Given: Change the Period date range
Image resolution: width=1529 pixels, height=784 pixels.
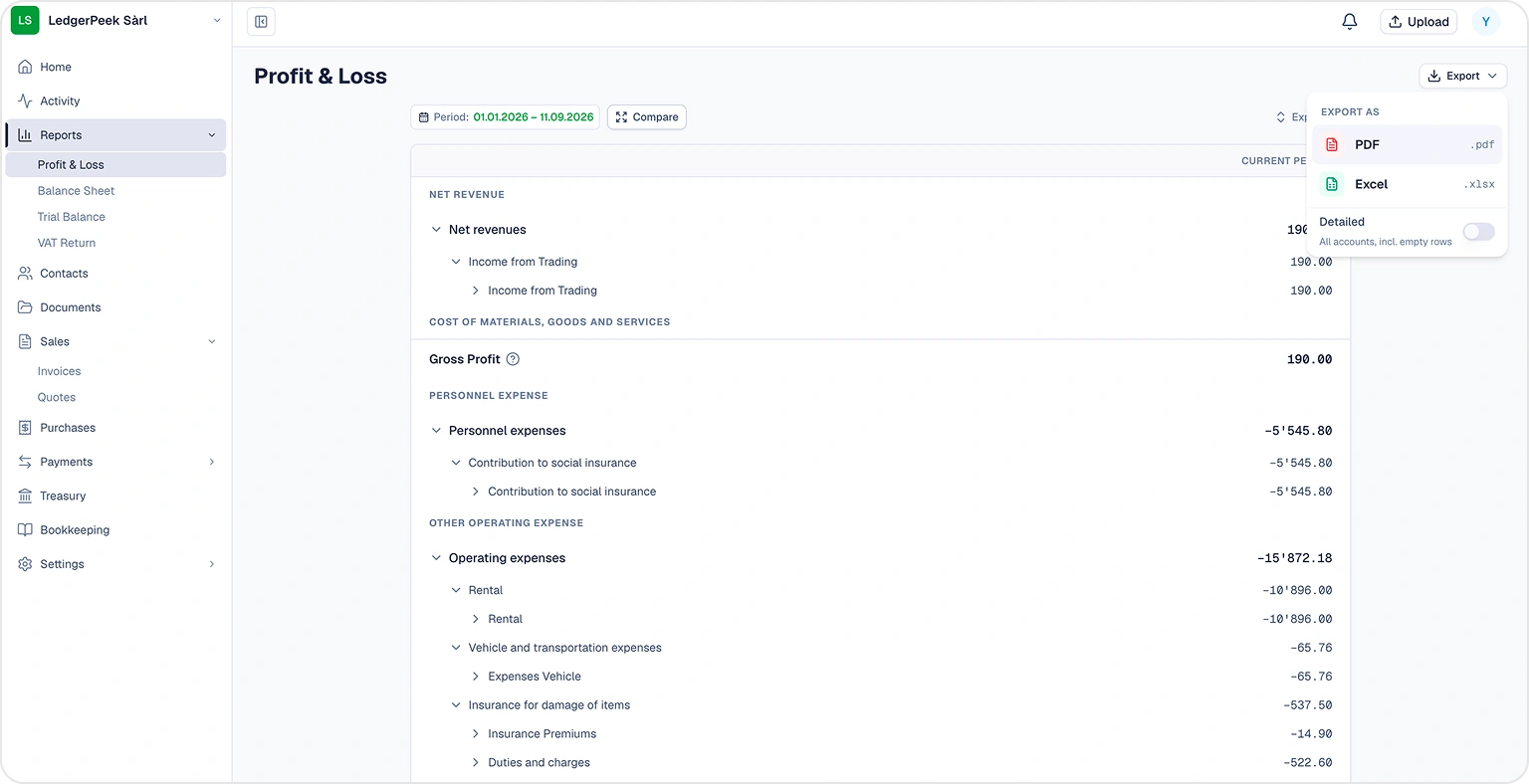Looking at the screenshot, I should pos(506,117).
